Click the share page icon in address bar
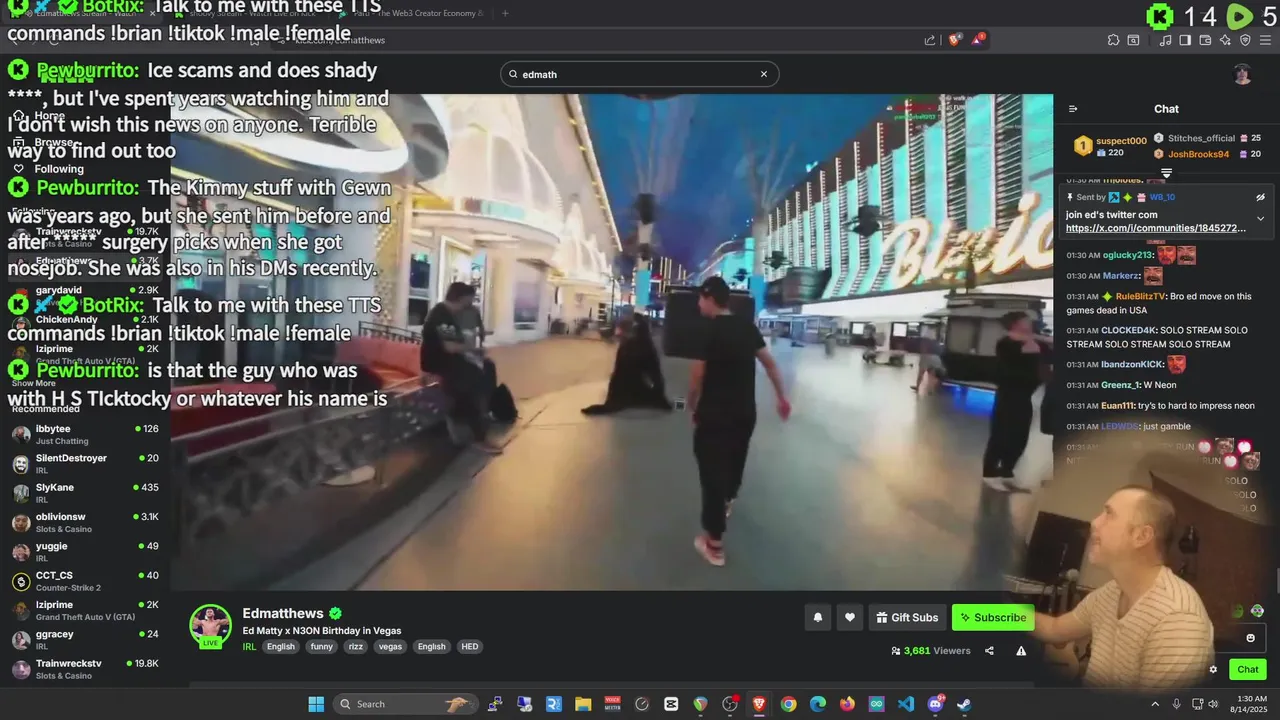The image size is (1280, 720). click(x=930, y=40)
